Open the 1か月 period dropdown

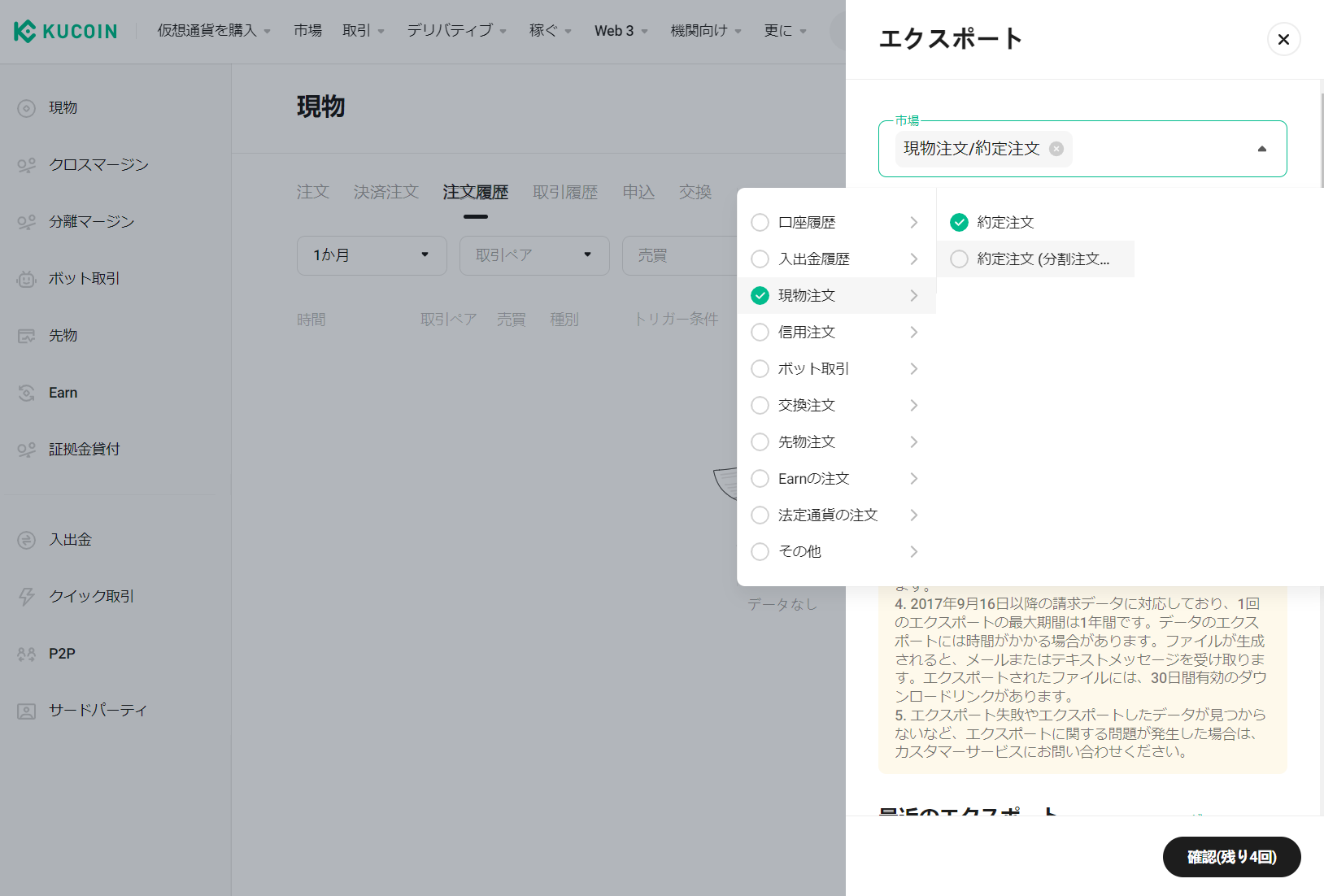(371, 254)
